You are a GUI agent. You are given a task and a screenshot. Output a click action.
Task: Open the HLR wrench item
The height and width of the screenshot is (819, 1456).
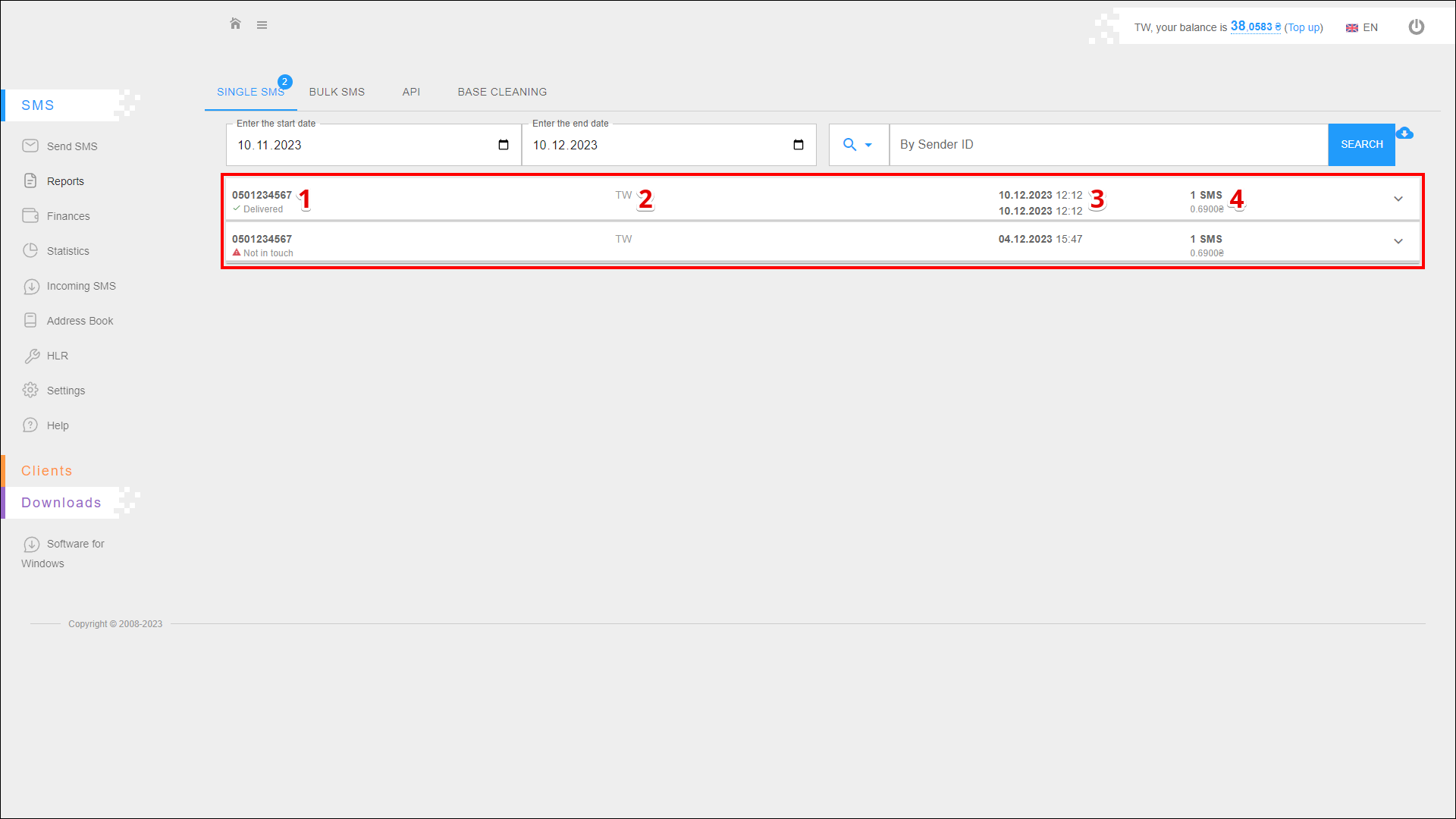click(57, 356)
